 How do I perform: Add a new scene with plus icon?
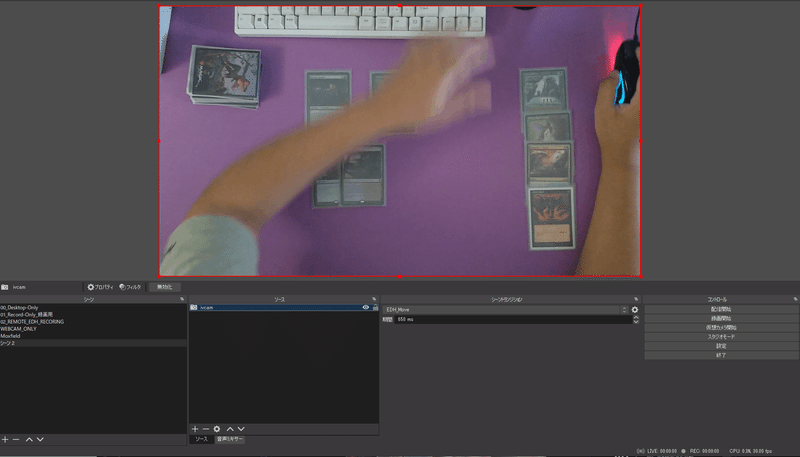pyautogui.click(x=5, y=439)
